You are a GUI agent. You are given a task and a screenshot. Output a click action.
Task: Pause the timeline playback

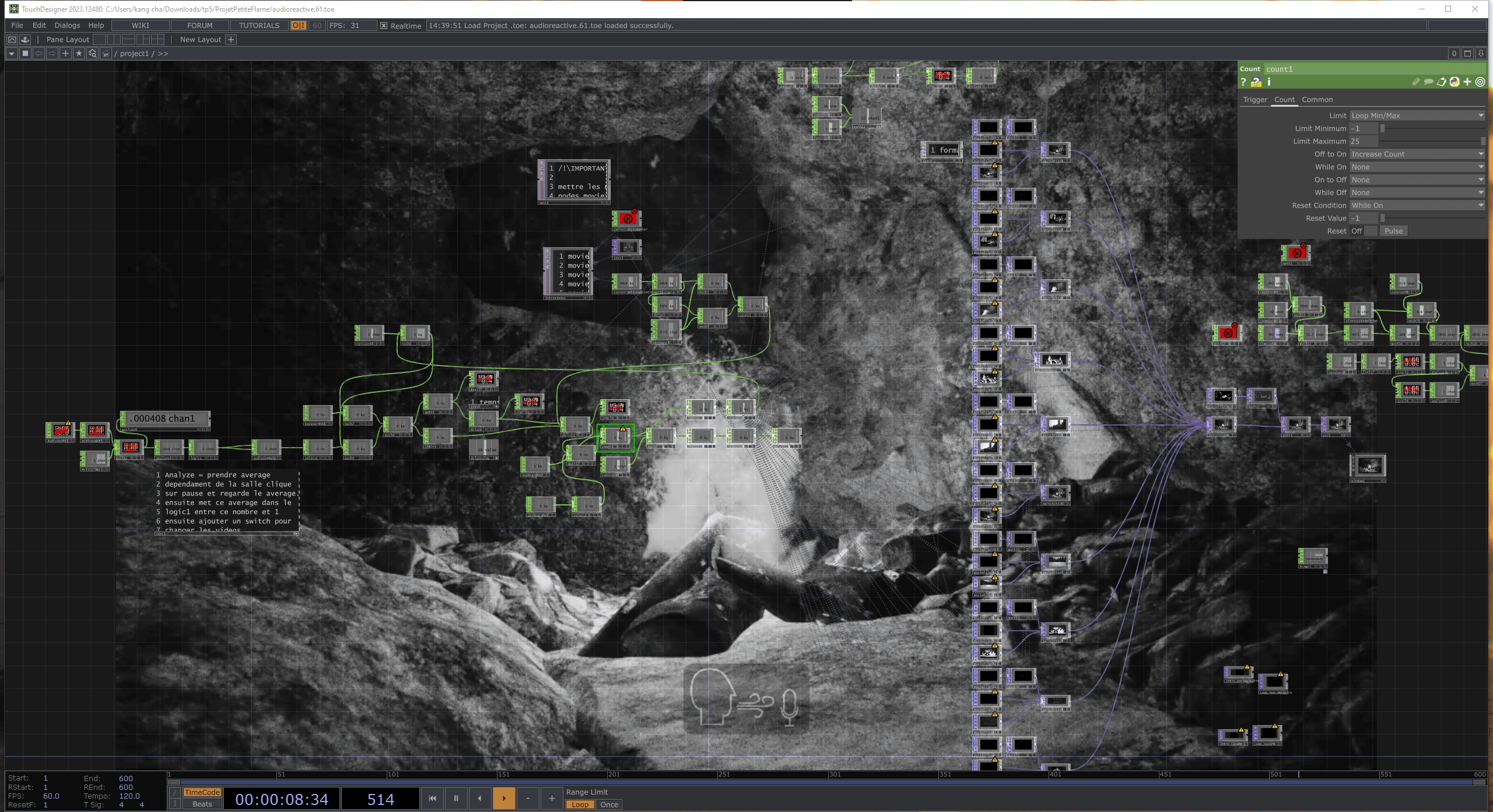[x=456, y=798]
